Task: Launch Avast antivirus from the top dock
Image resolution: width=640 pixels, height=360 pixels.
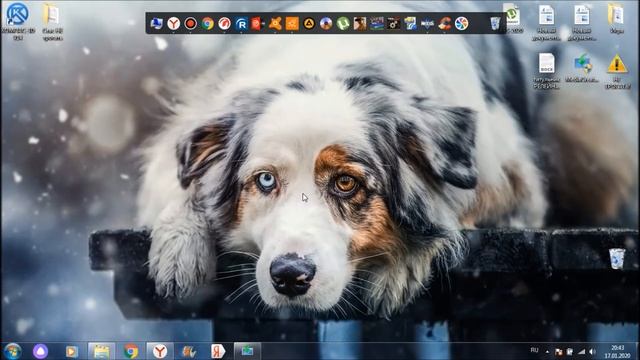Action: click(275, 23)
